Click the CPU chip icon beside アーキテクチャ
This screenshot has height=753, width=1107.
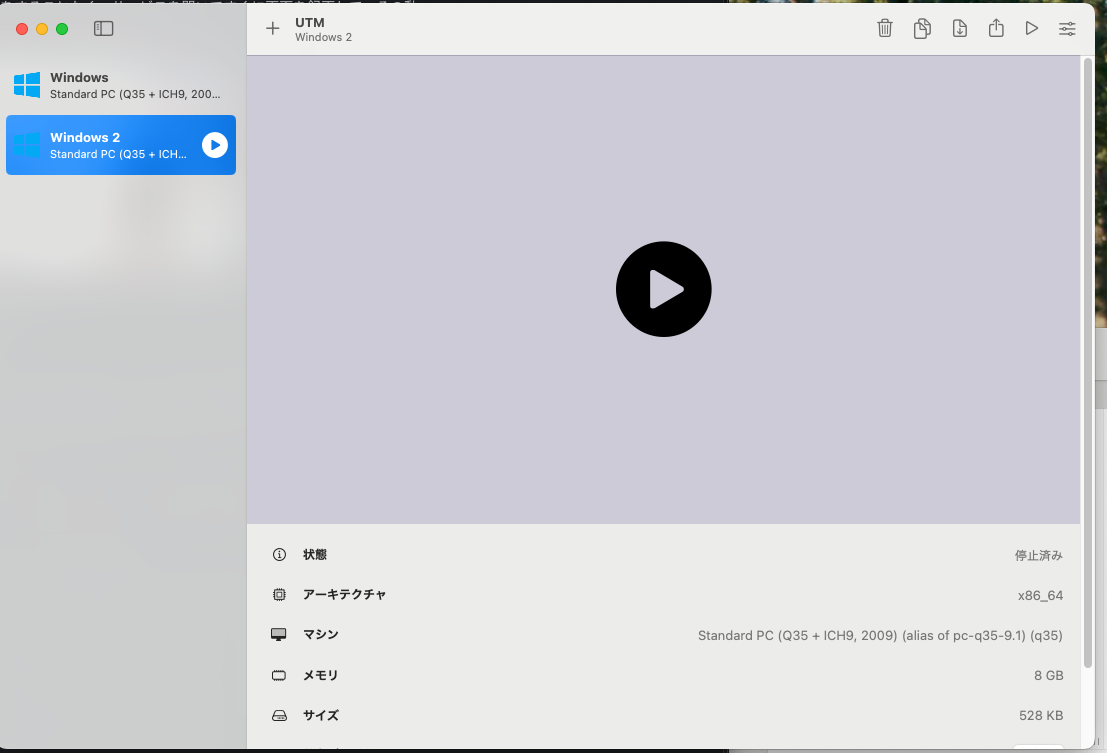(x=279, y=594)
